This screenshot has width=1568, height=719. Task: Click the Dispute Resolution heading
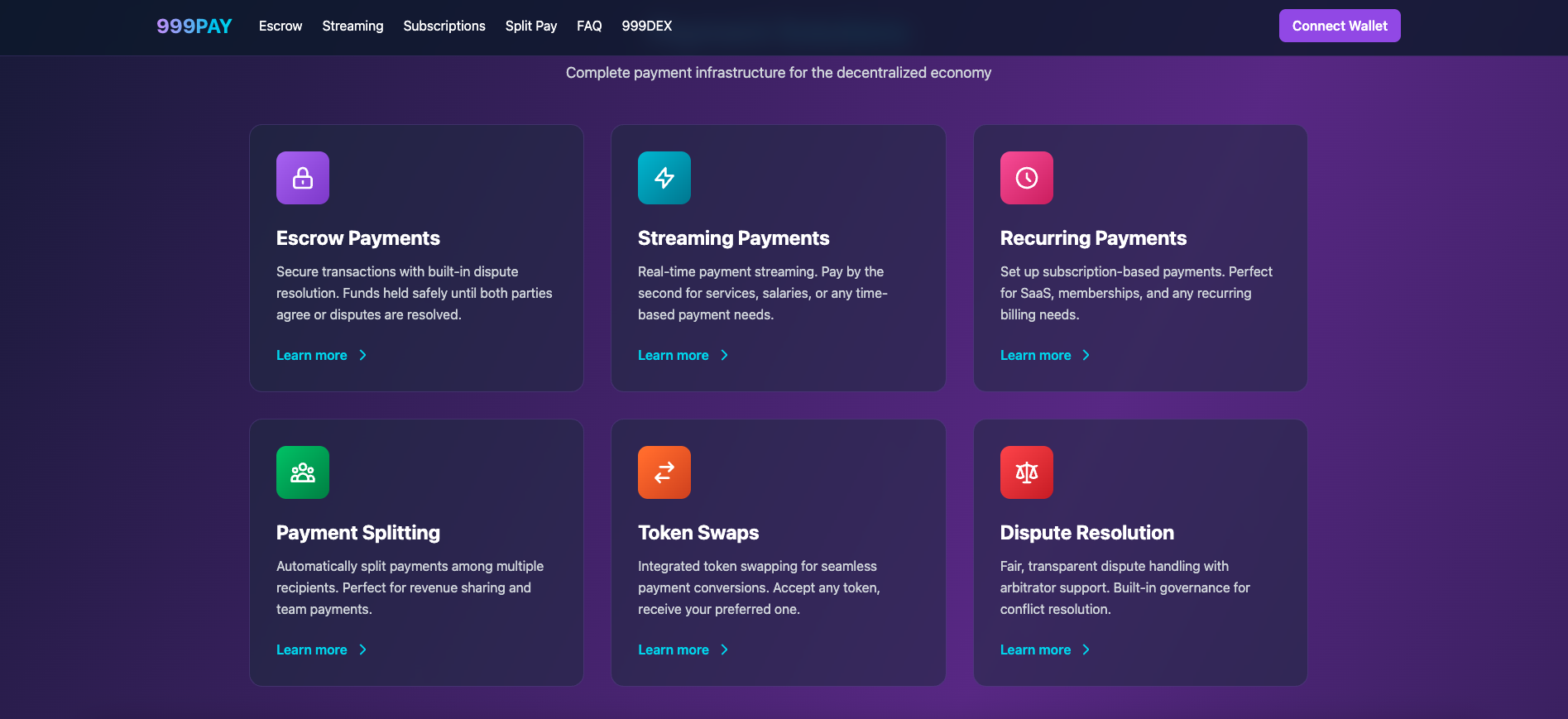pos(1087,533)
